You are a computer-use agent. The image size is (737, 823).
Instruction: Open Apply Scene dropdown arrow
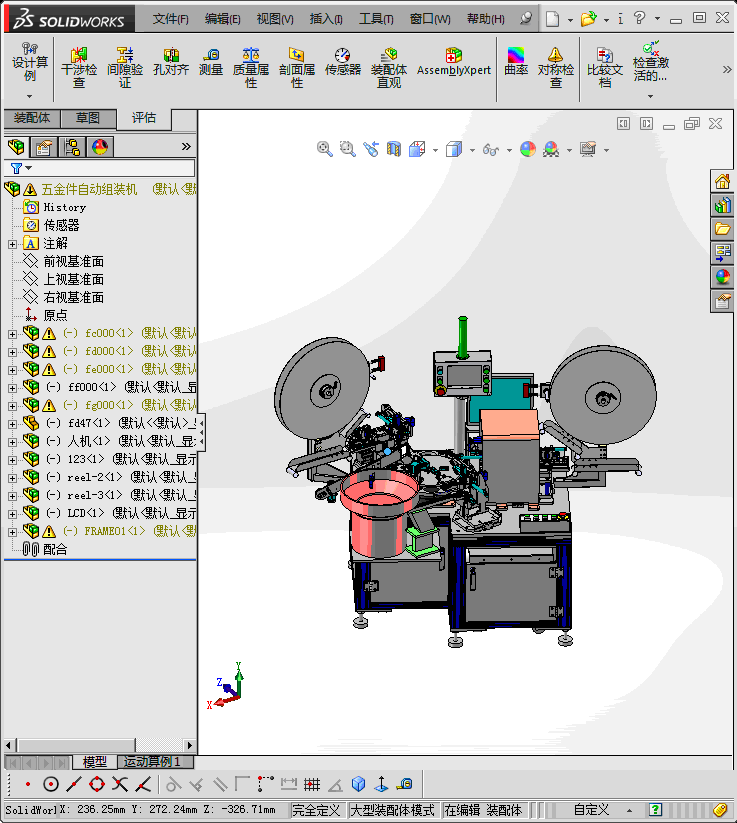(x=569, y=150)
